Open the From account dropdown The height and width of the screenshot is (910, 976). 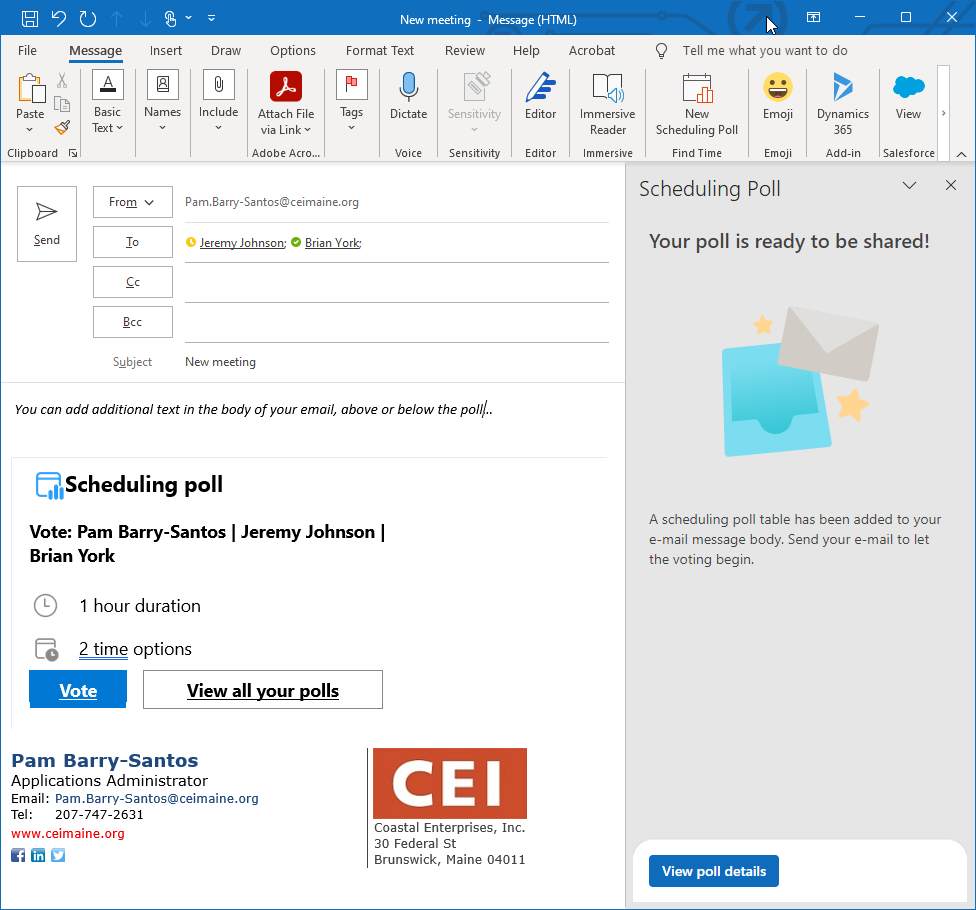tap(133, 202)
